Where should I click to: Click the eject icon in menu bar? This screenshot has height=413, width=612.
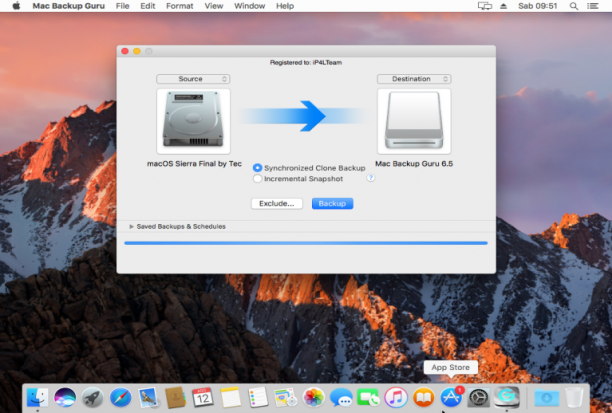(503, 6)
